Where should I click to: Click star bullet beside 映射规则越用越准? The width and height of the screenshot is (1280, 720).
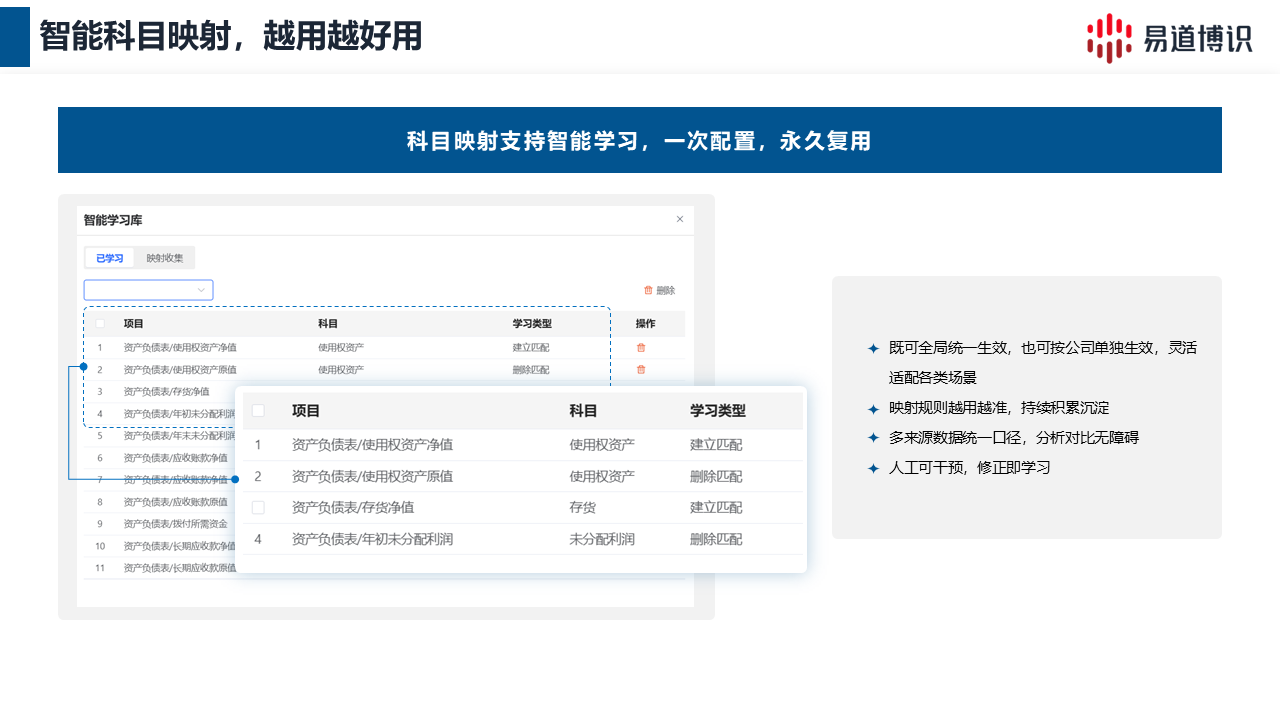point(873,409)
